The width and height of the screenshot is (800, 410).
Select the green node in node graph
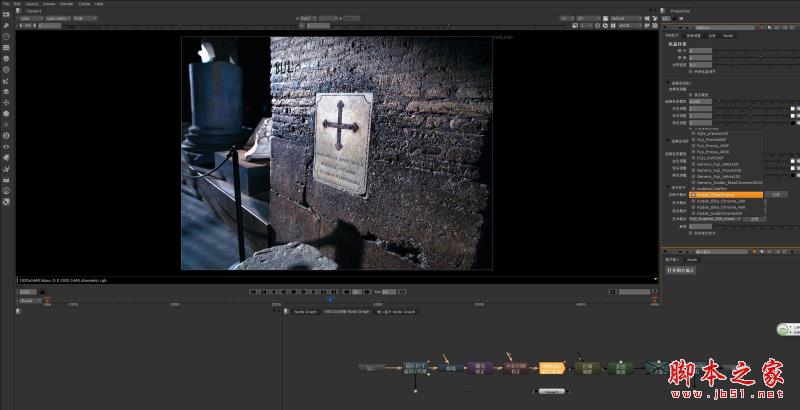point(620,368)
